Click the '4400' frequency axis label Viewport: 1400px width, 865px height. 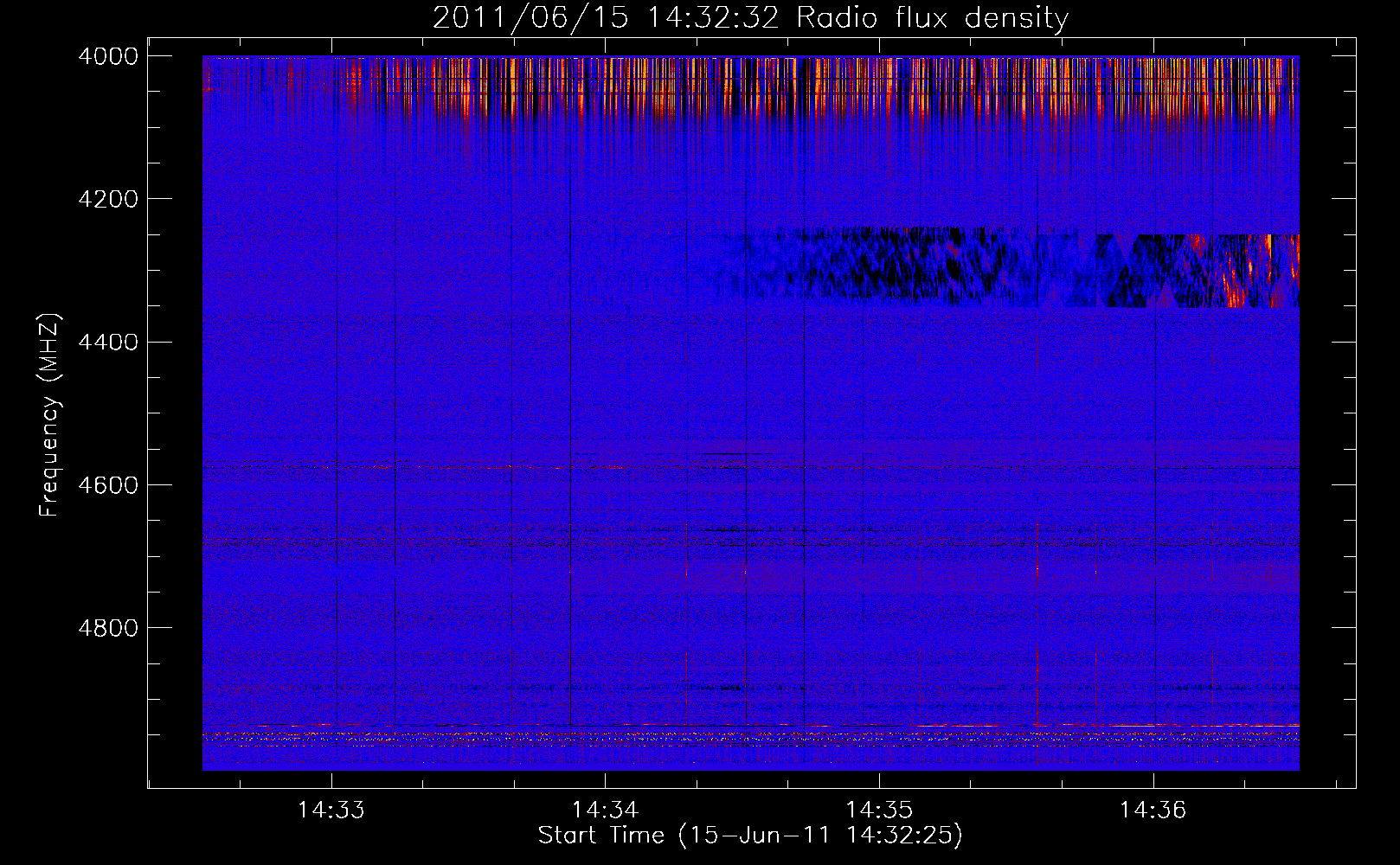(108, 343)
